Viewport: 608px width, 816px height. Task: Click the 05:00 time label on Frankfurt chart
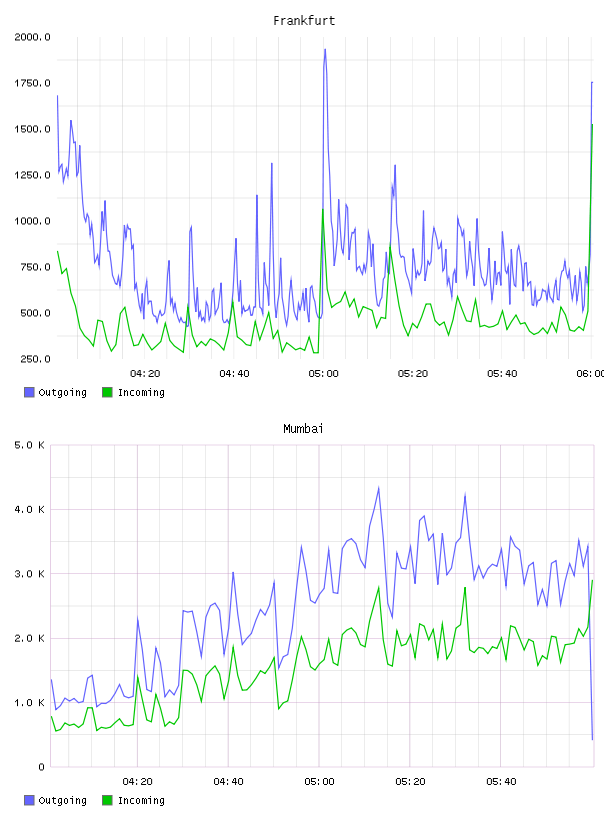click(323, 374)
